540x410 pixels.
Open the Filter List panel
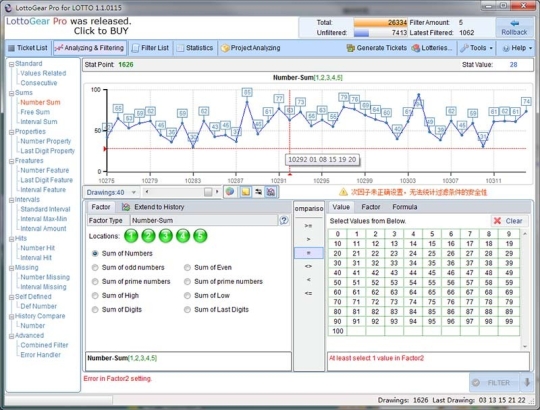tap(150, 48)
